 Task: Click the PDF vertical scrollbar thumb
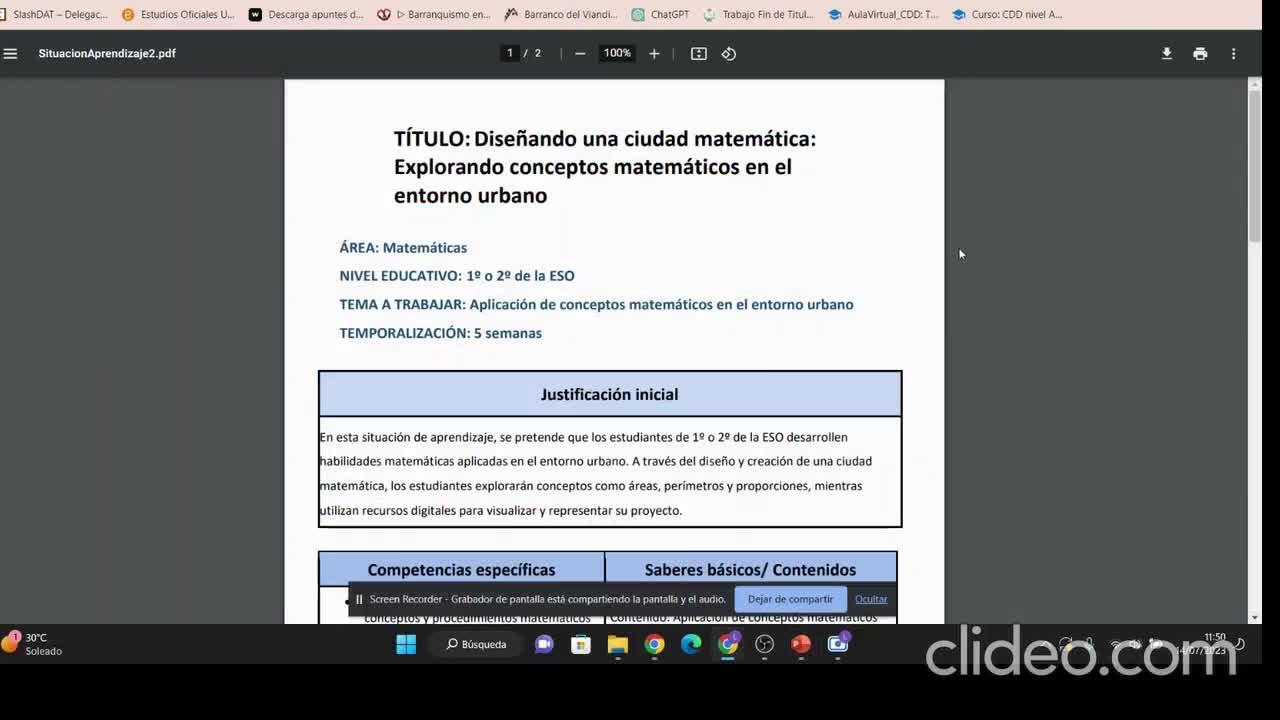click(1255, 166)
